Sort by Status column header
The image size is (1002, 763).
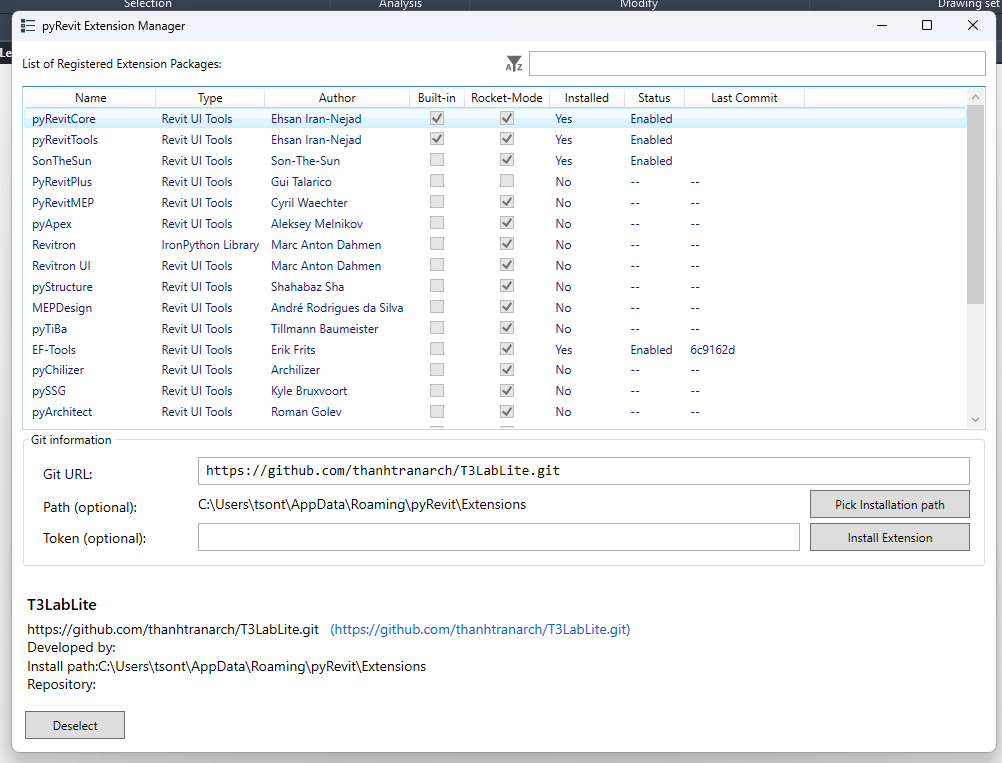coord(654,98)
